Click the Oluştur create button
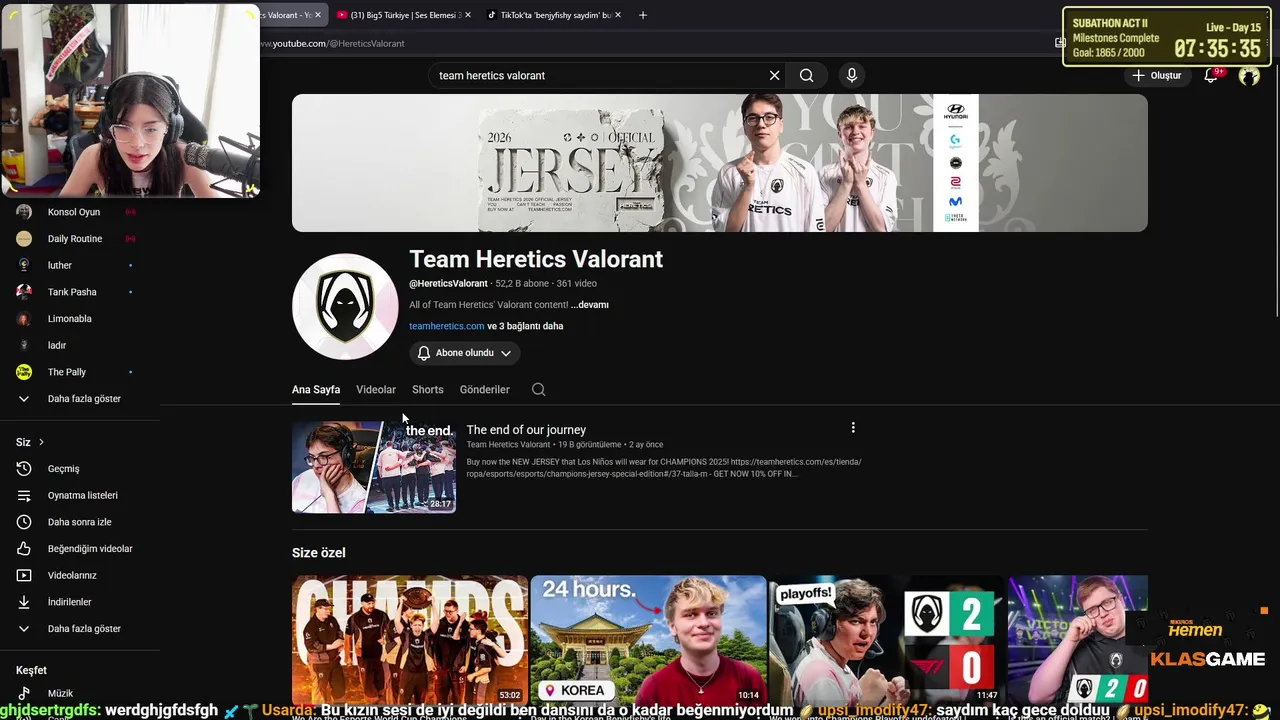 (1156, 75)
